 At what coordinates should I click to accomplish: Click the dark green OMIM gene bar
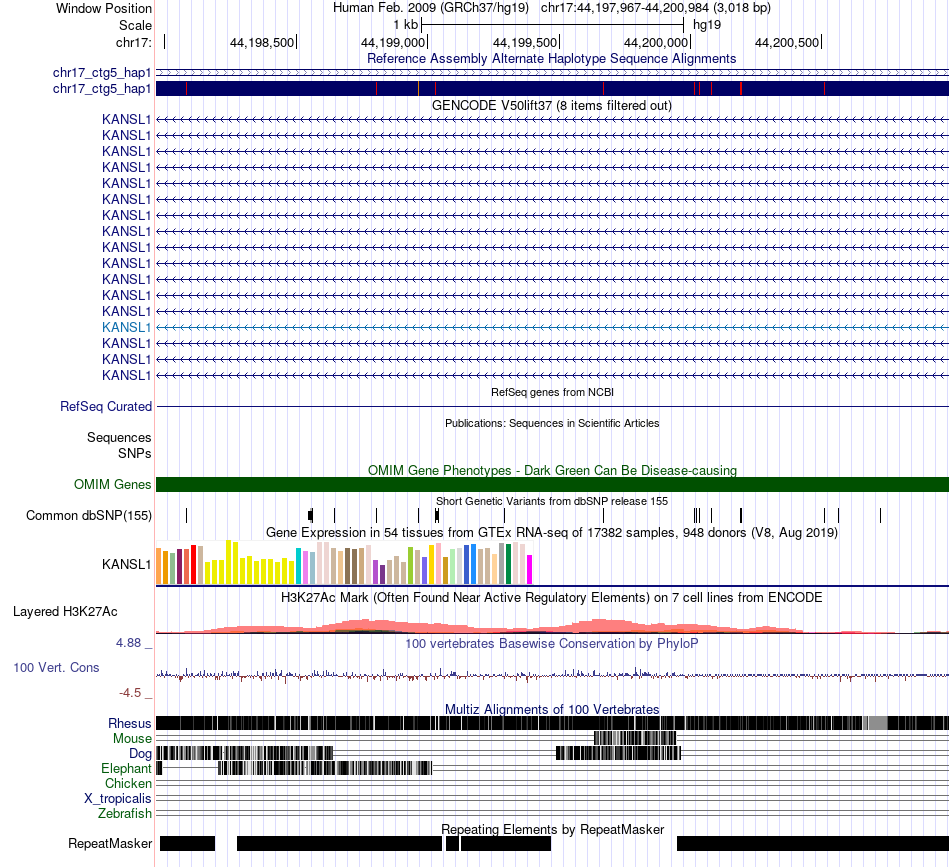pyautogui.click(x=552, y=484)
